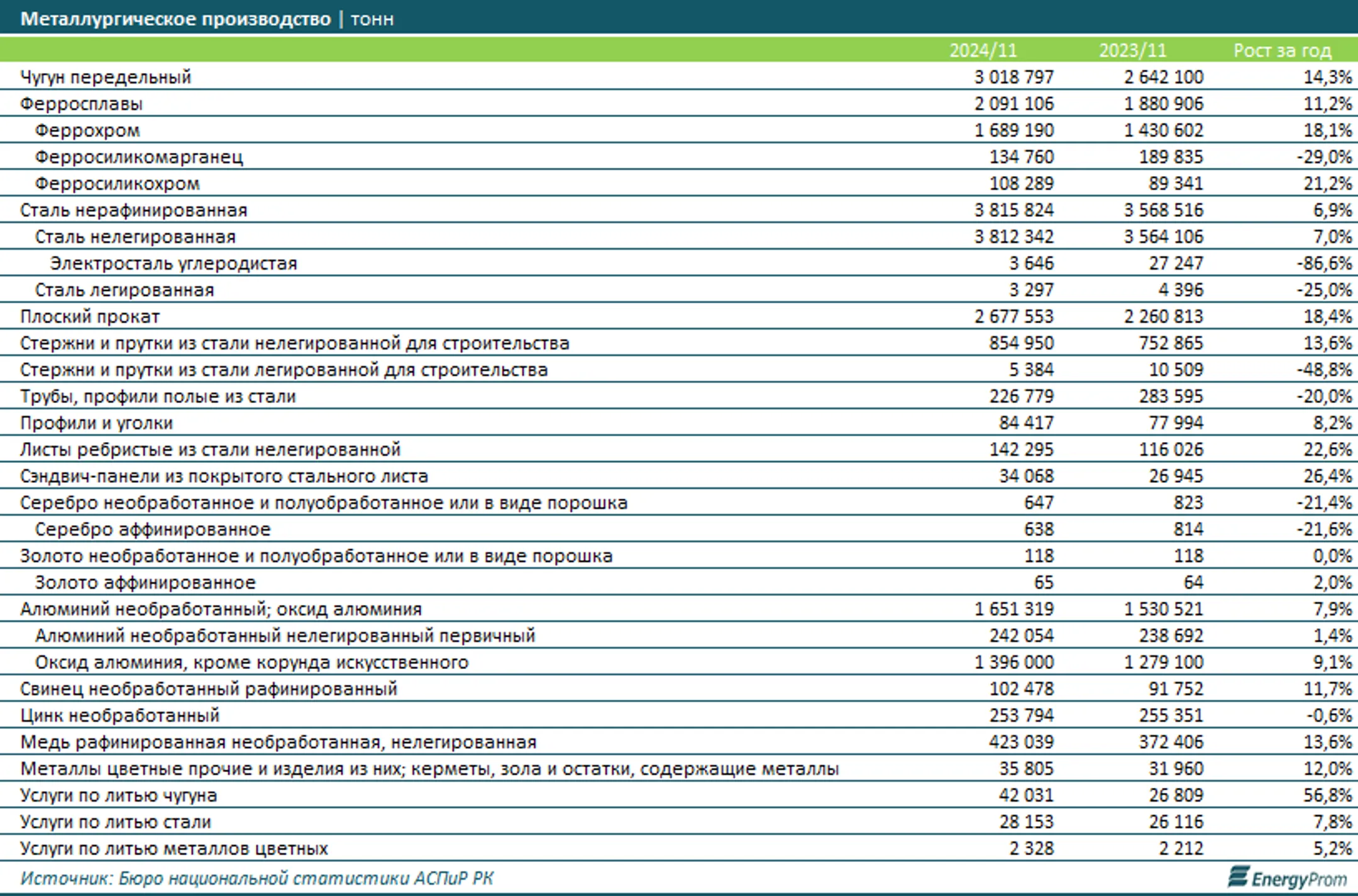
Task: Click the Алюминий необработанный; оксид алюминия row
Action: [x=679, y=609]
